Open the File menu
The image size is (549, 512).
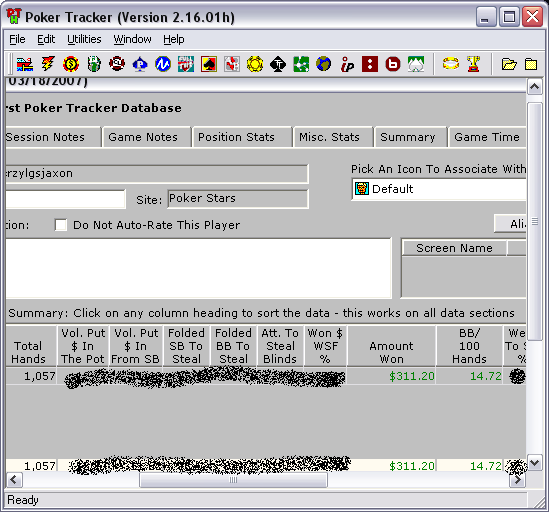17,39
